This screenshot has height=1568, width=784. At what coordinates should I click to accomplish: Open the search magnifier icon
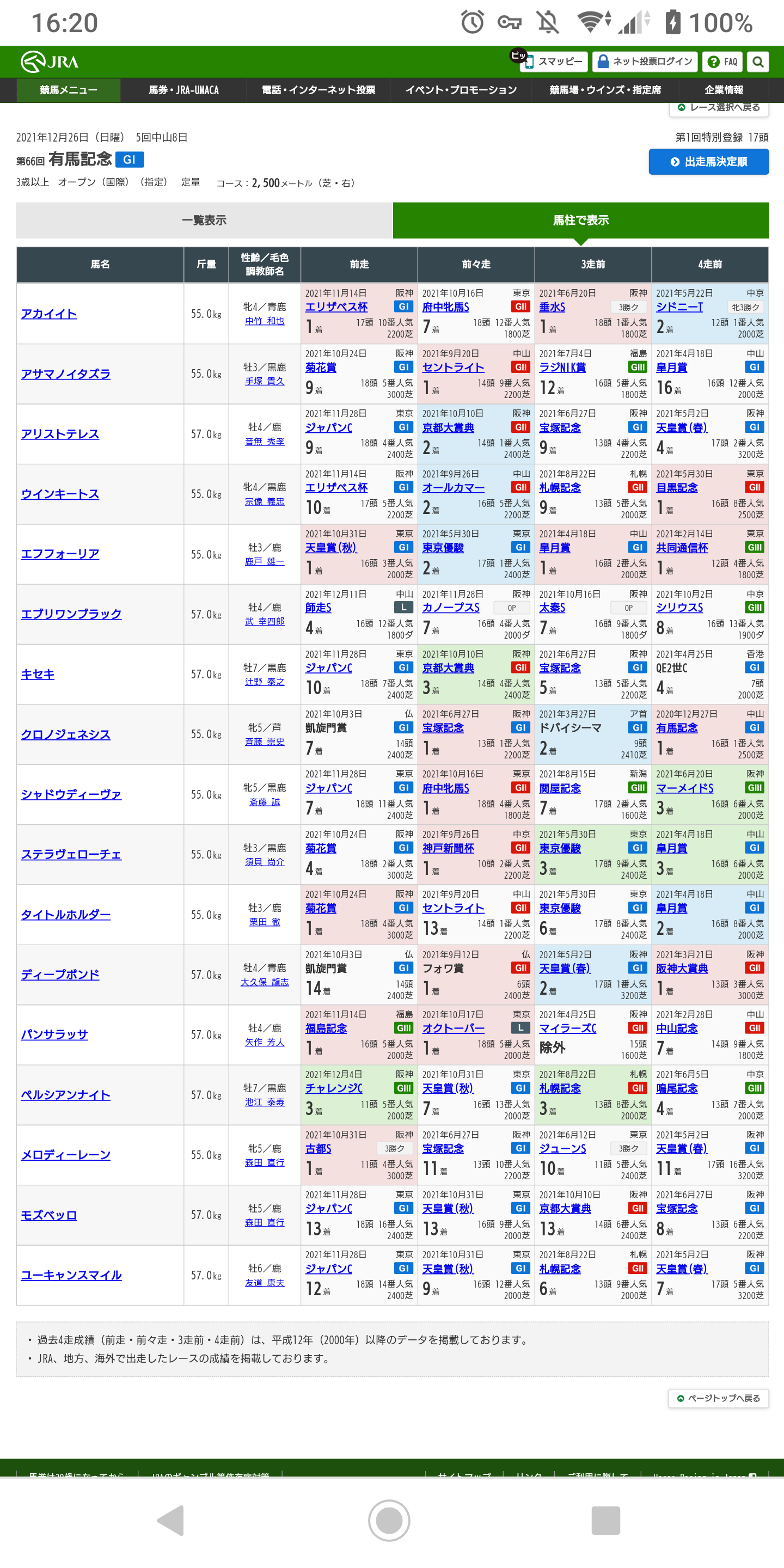757,62
